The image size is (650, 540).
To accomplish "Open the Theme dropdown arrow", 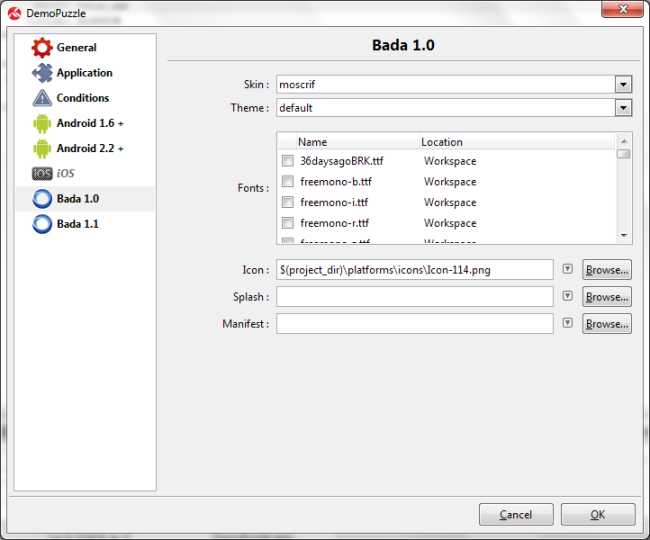I will pos(623,108).
